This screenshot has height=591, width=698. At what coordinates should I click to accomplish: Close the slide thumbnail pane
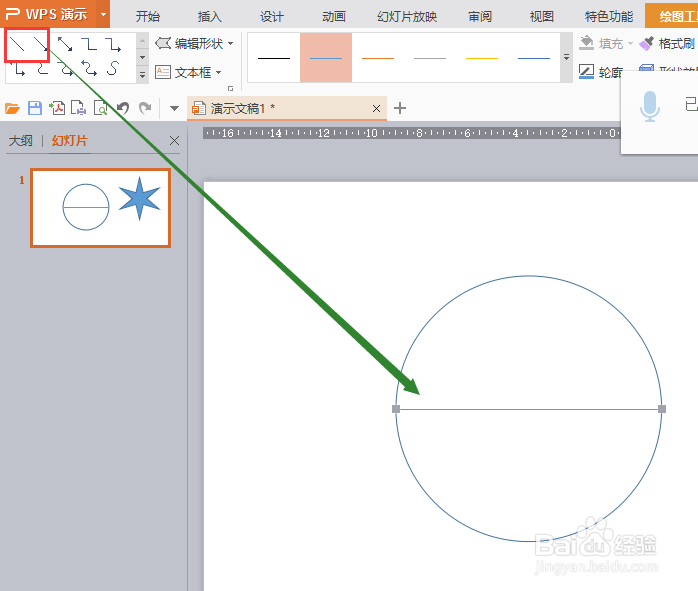click(174, 141)
